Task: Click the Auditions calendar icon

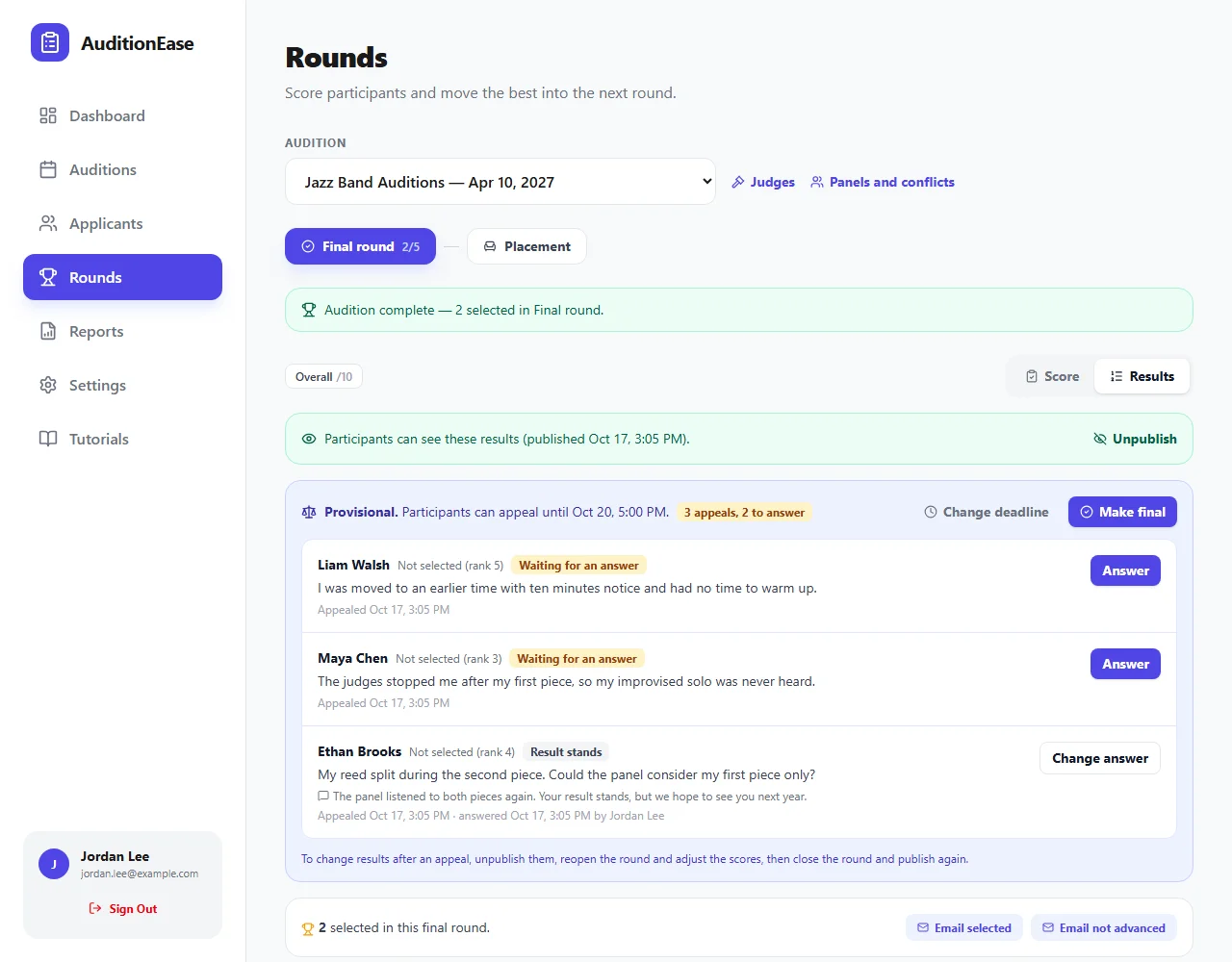Action: [x=48, y=169]
